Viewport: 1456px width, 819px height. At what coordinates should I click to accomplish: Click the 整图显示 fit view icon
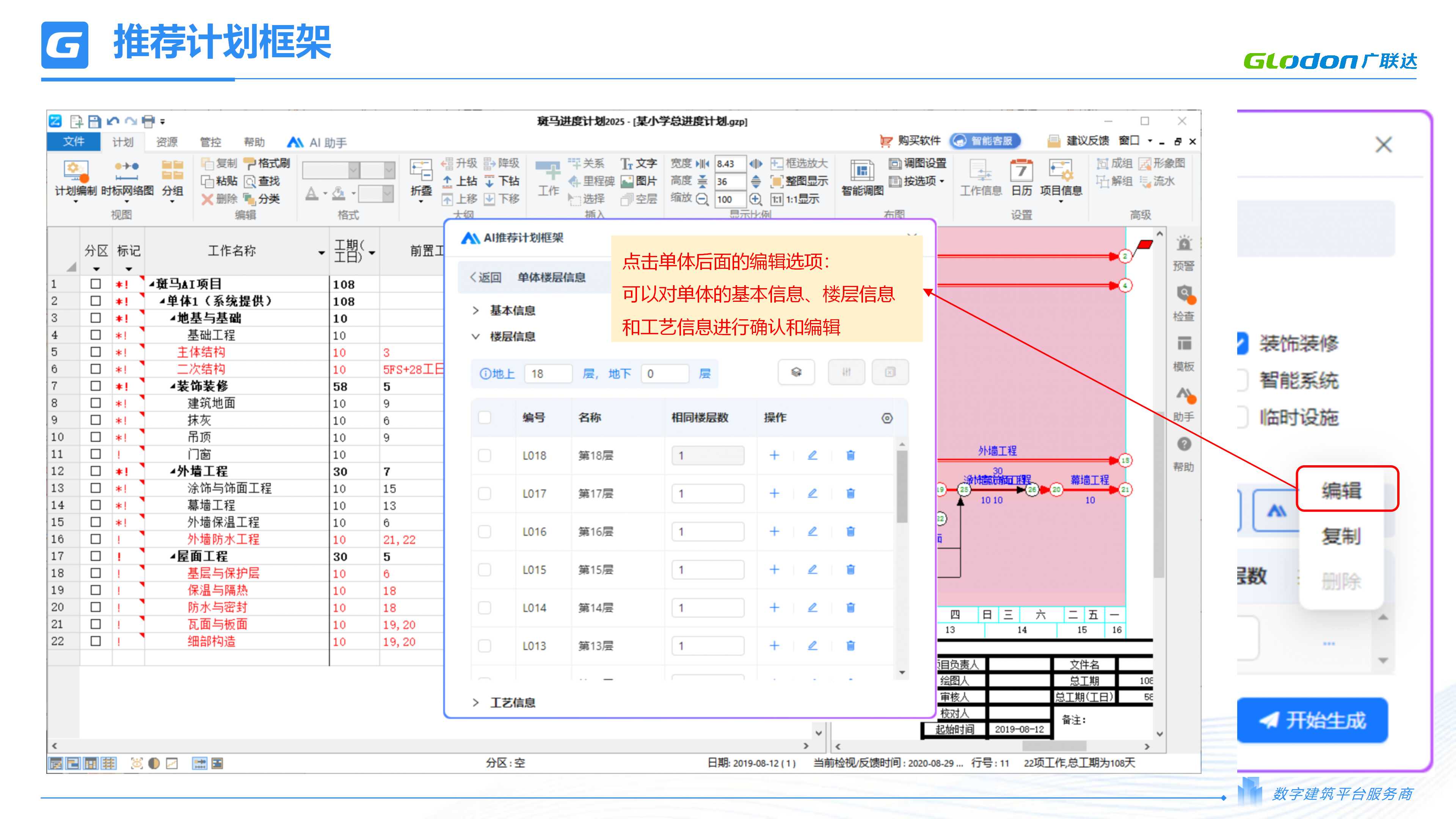pos(799,182)
